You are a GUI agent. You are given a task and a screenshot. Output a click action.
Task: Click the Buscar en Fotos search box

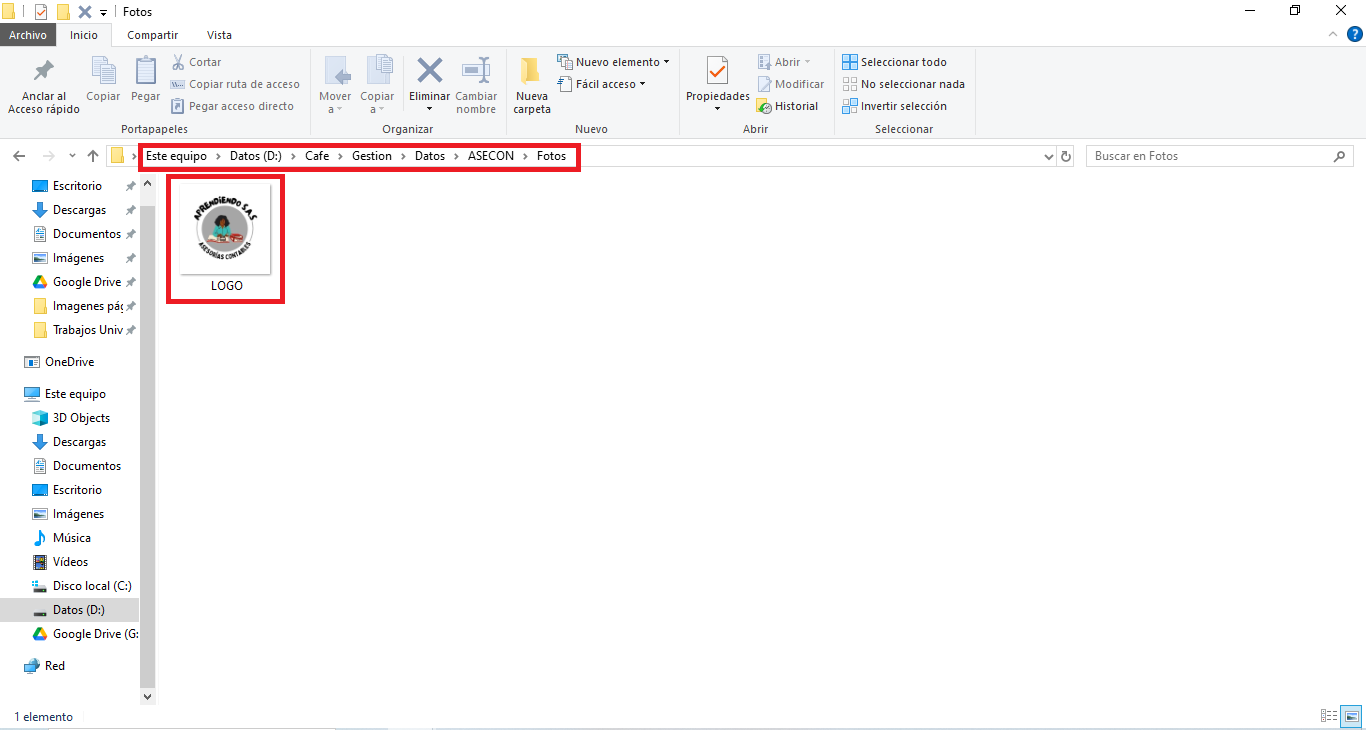pos(1210,156)
